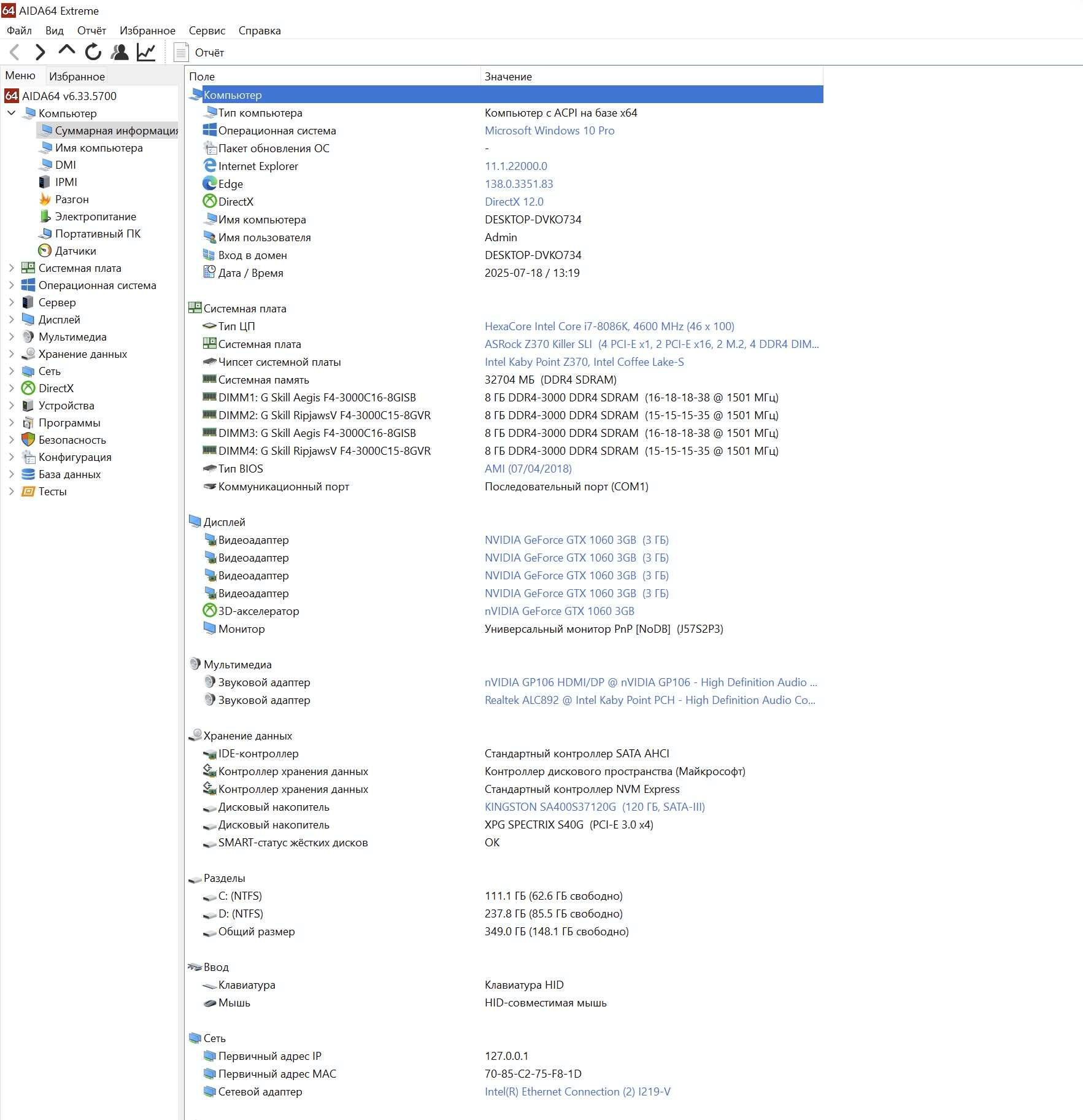Click the Дата / Время clock icon
The image size is (1083, 1120).
pos(210,272)
